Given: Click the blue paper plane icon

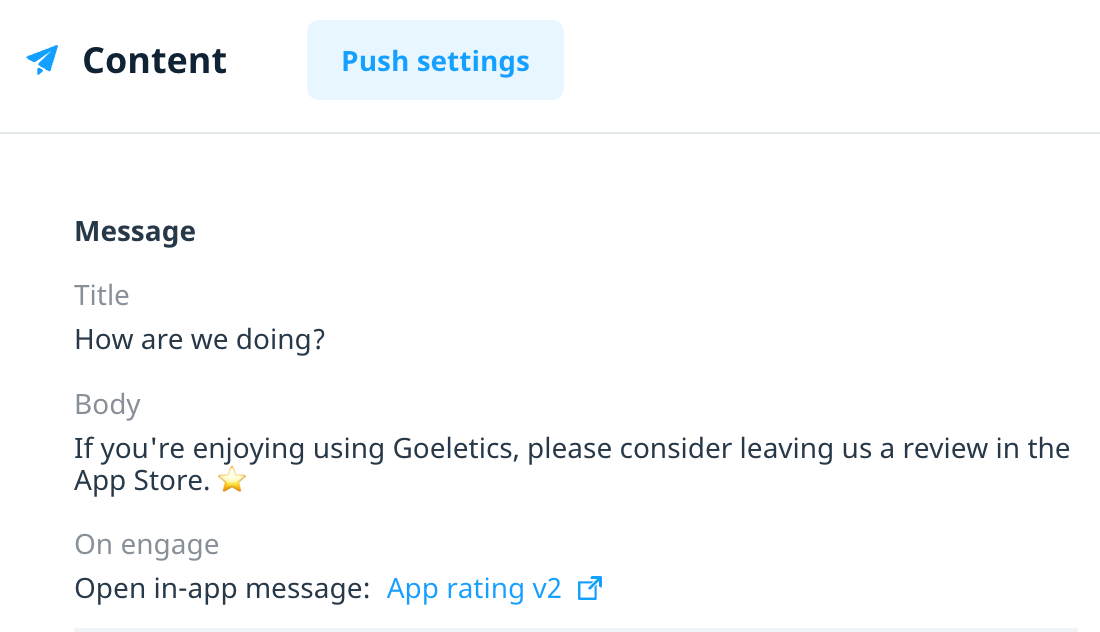Looking at the screenshot, I should pos(42,60).
